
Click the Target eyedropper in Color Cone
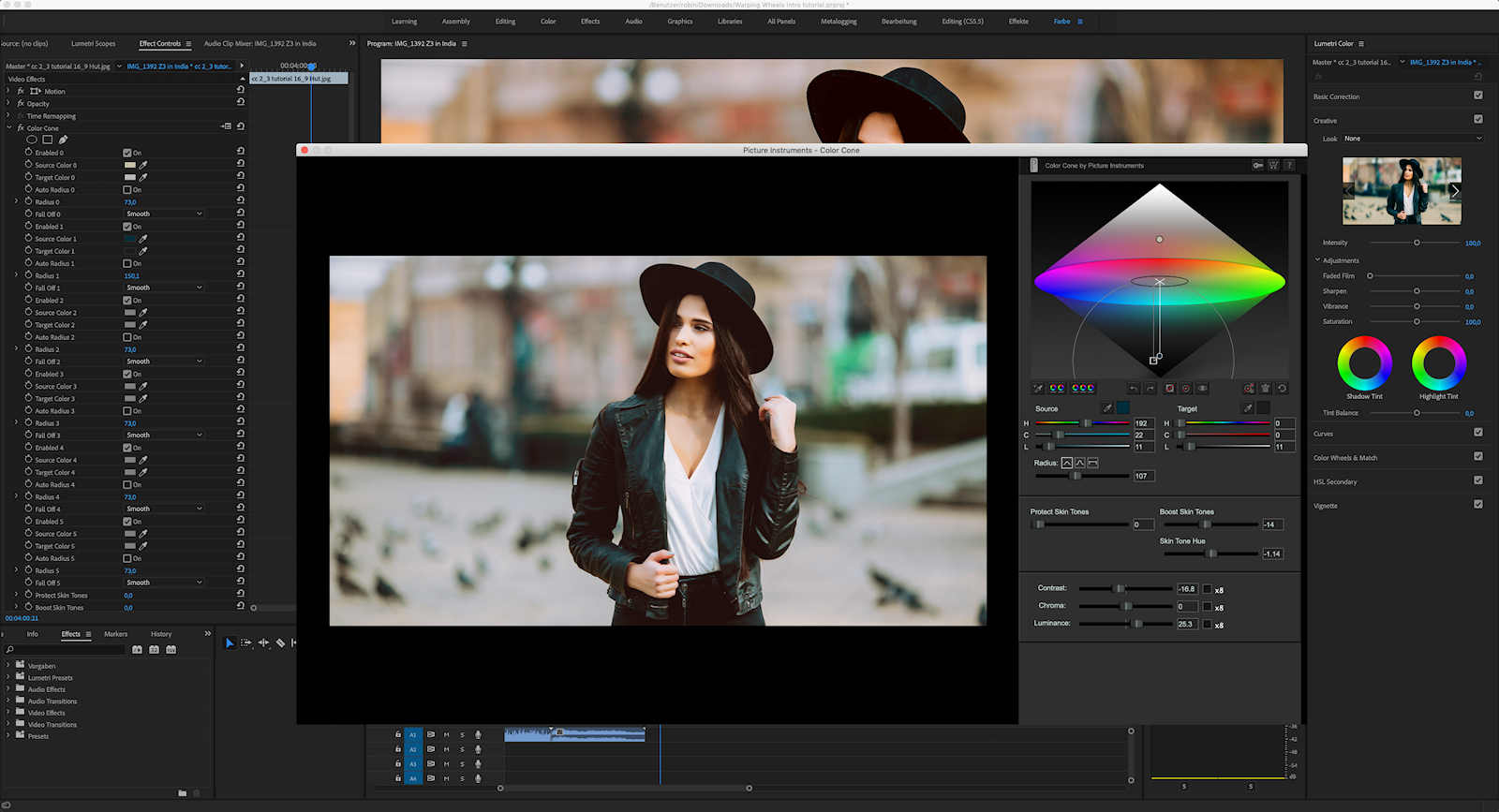pyautogui.click(x=1247, y=408)
